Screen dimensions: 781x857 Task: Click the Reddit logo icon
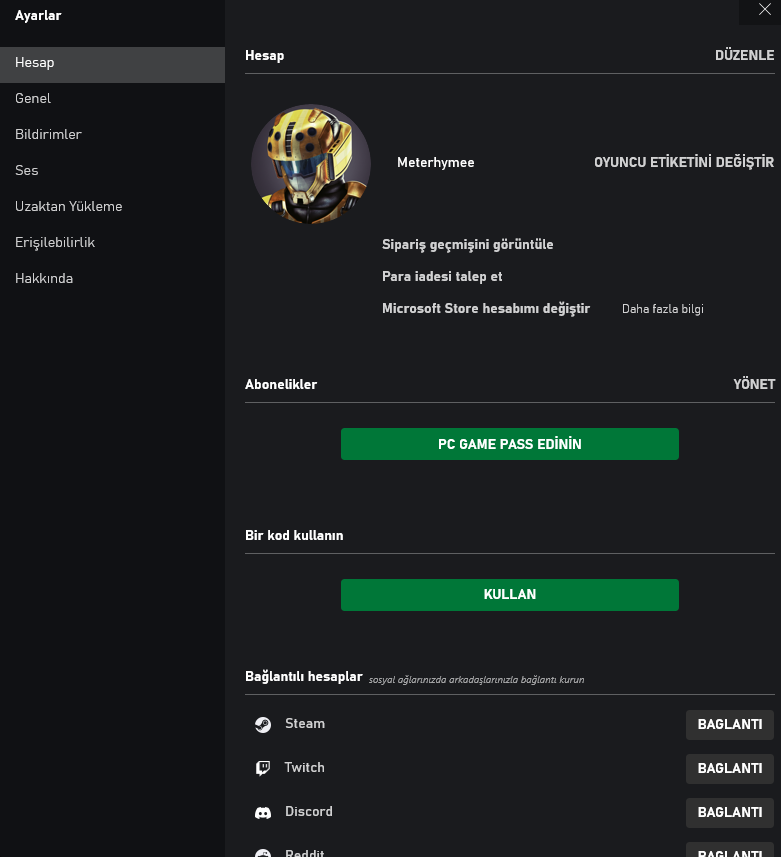[263, 853]
